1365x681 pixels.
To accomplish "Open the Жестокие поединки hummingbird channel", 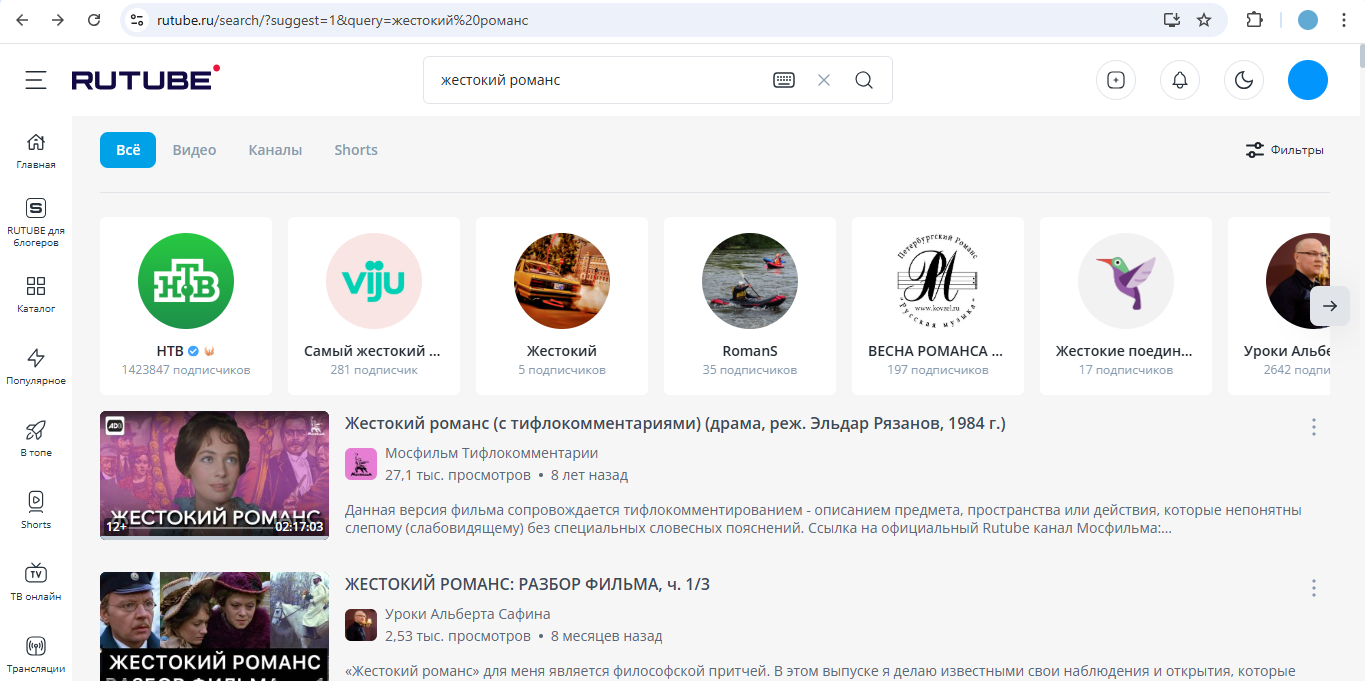I will pyautogui.click(x=1126, y=306).
